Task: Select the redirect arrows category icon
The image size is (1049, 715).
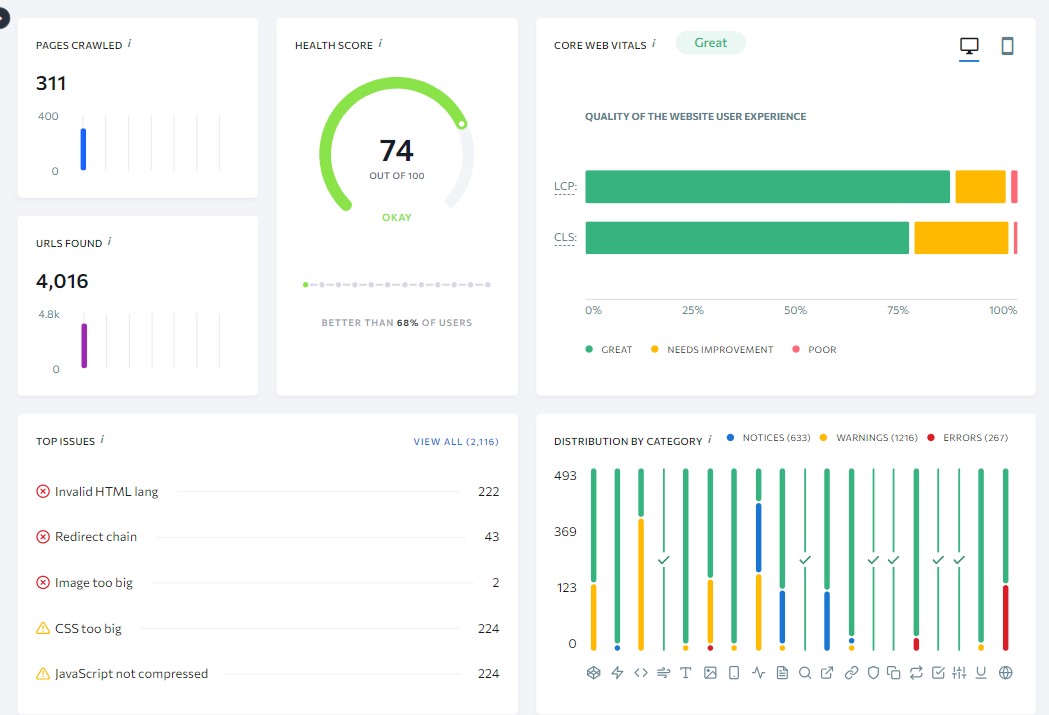Action: tap(916, 673)
